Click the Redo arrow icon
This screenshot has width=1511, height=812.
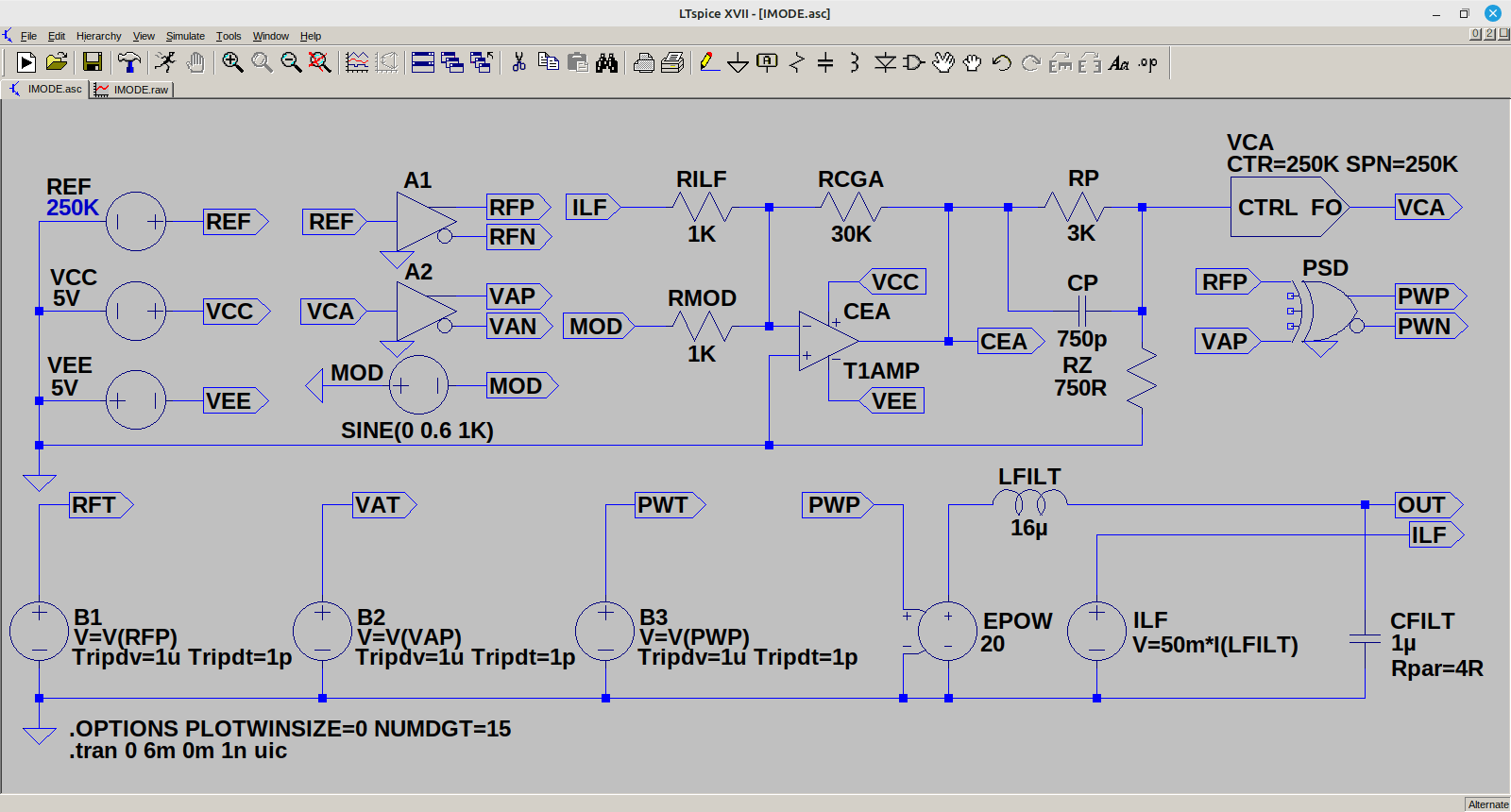(1031, 62)
